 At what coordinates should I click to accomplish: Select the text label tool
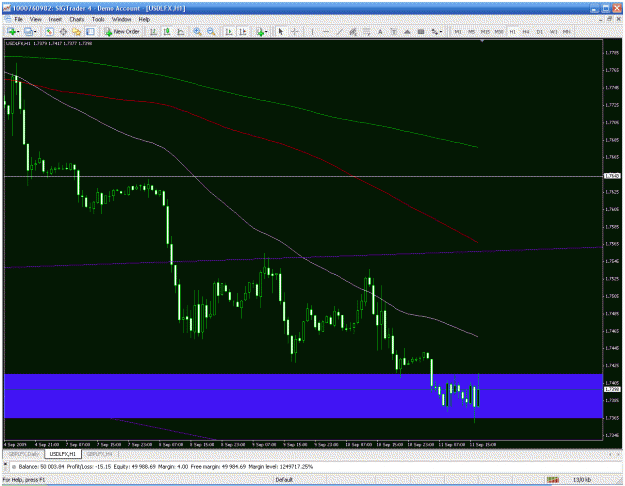tap(394, 31)
